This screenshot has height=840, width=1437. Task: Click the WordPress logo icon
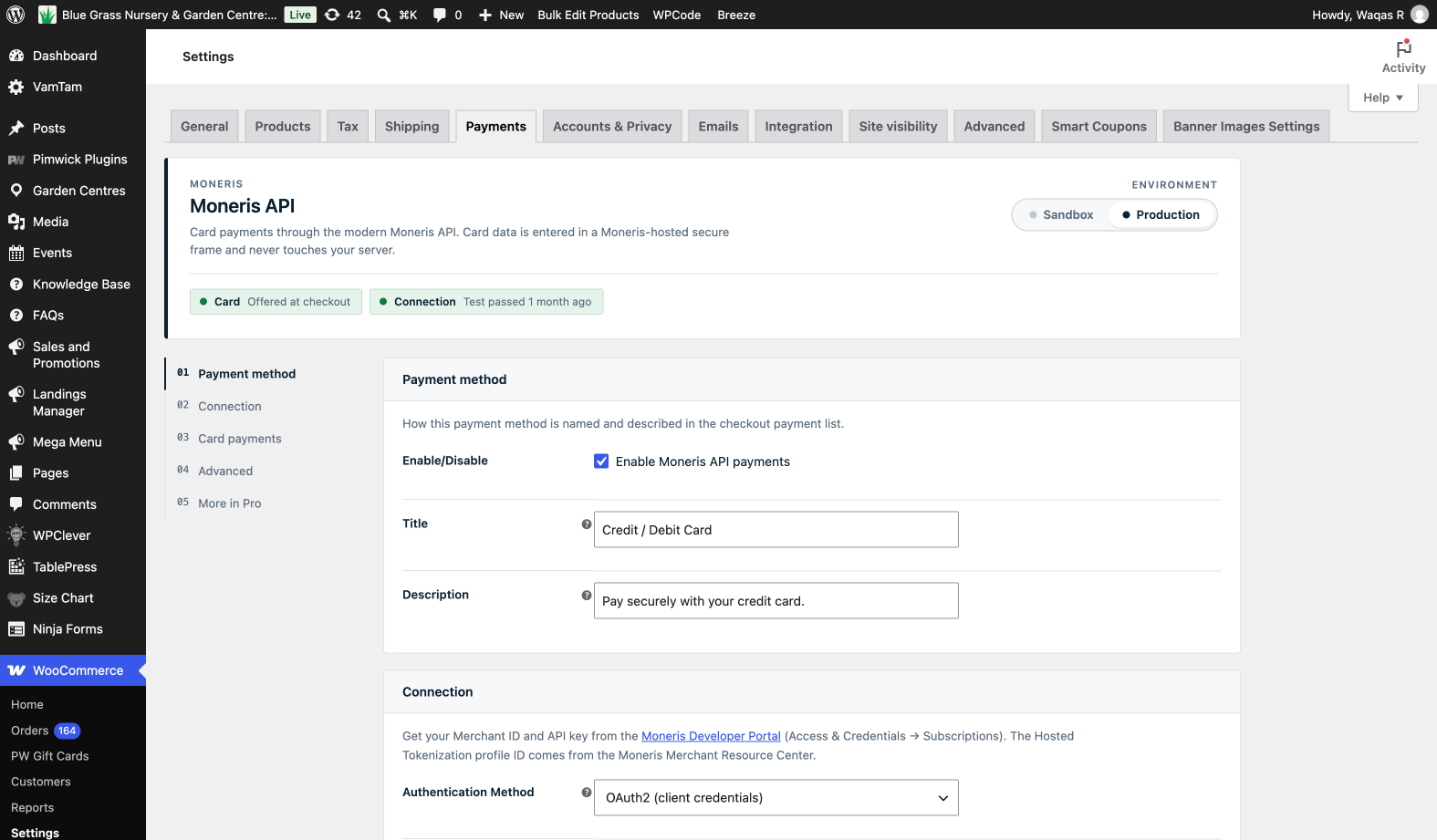[16, 15]
